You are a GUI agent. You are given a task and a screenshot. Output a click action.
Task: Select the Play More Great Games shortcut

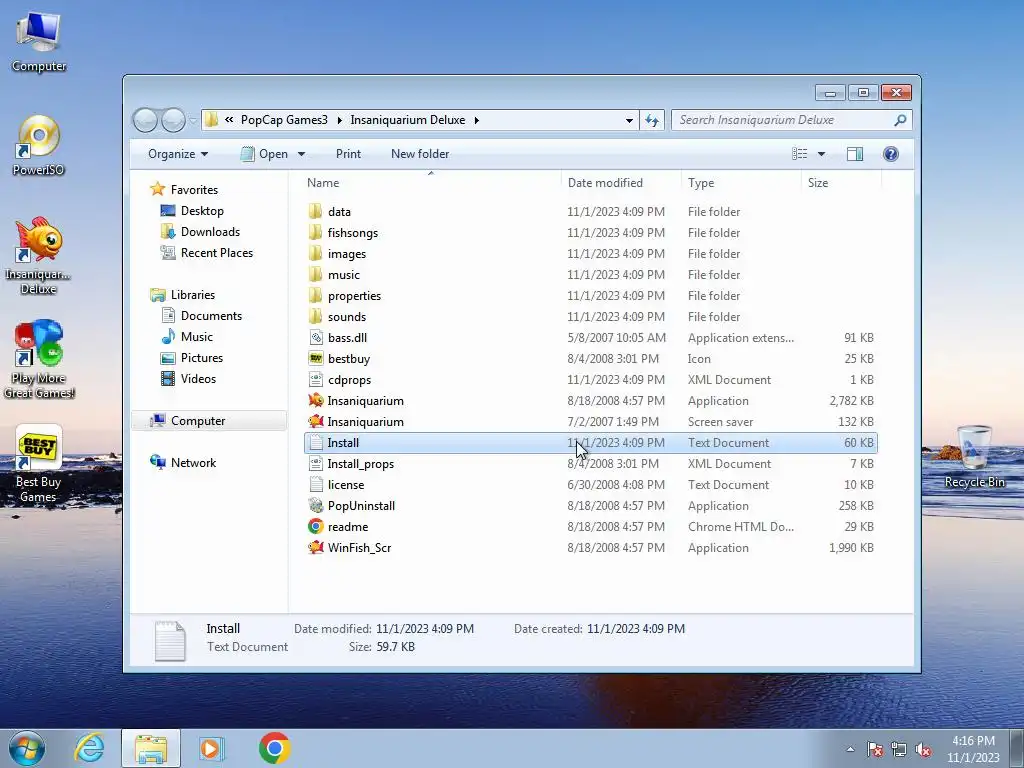click(x=39, y=359)
